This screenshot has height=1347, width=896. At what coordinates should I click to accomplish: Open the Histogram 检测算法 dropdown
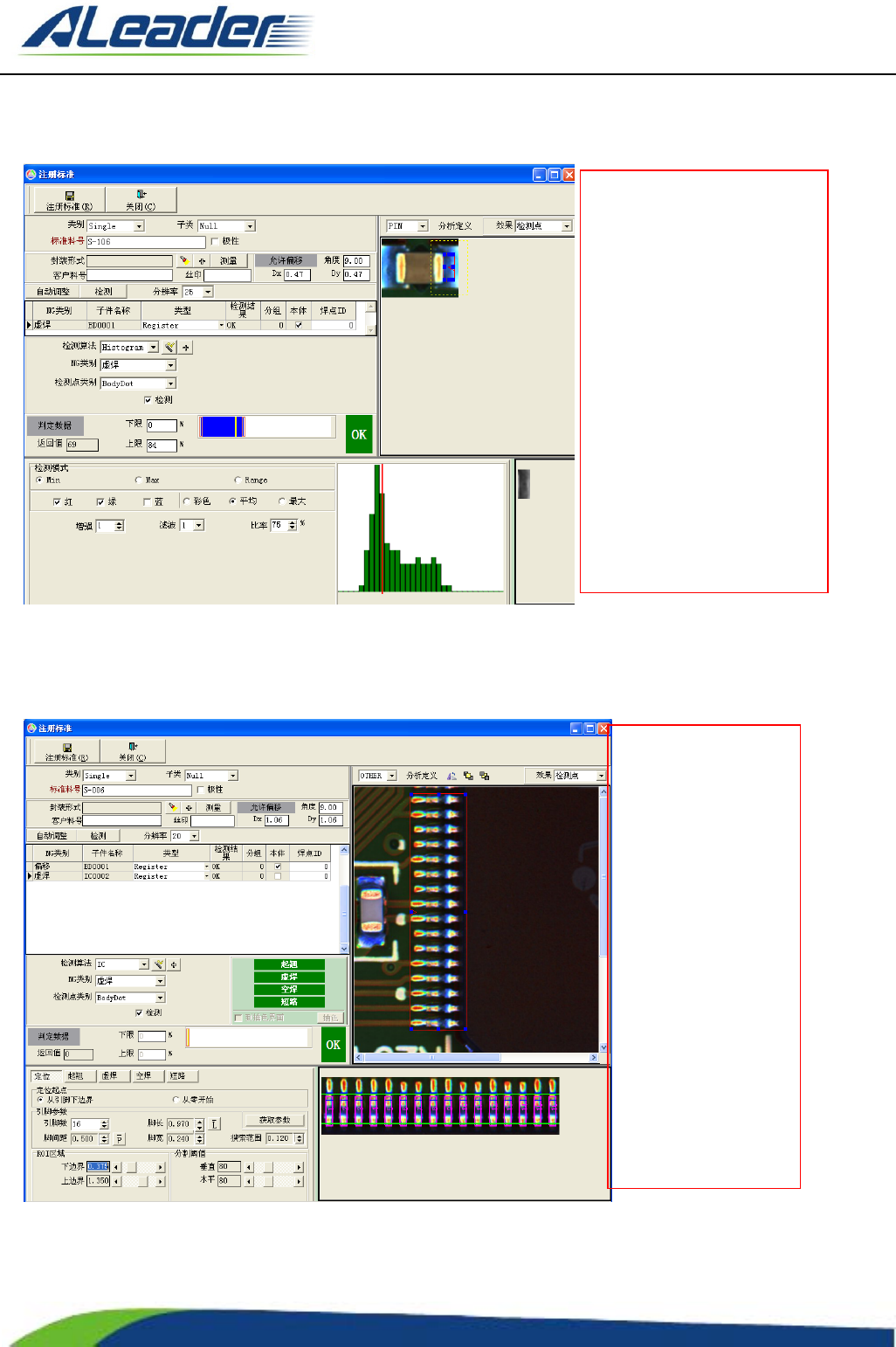(129, 347)
